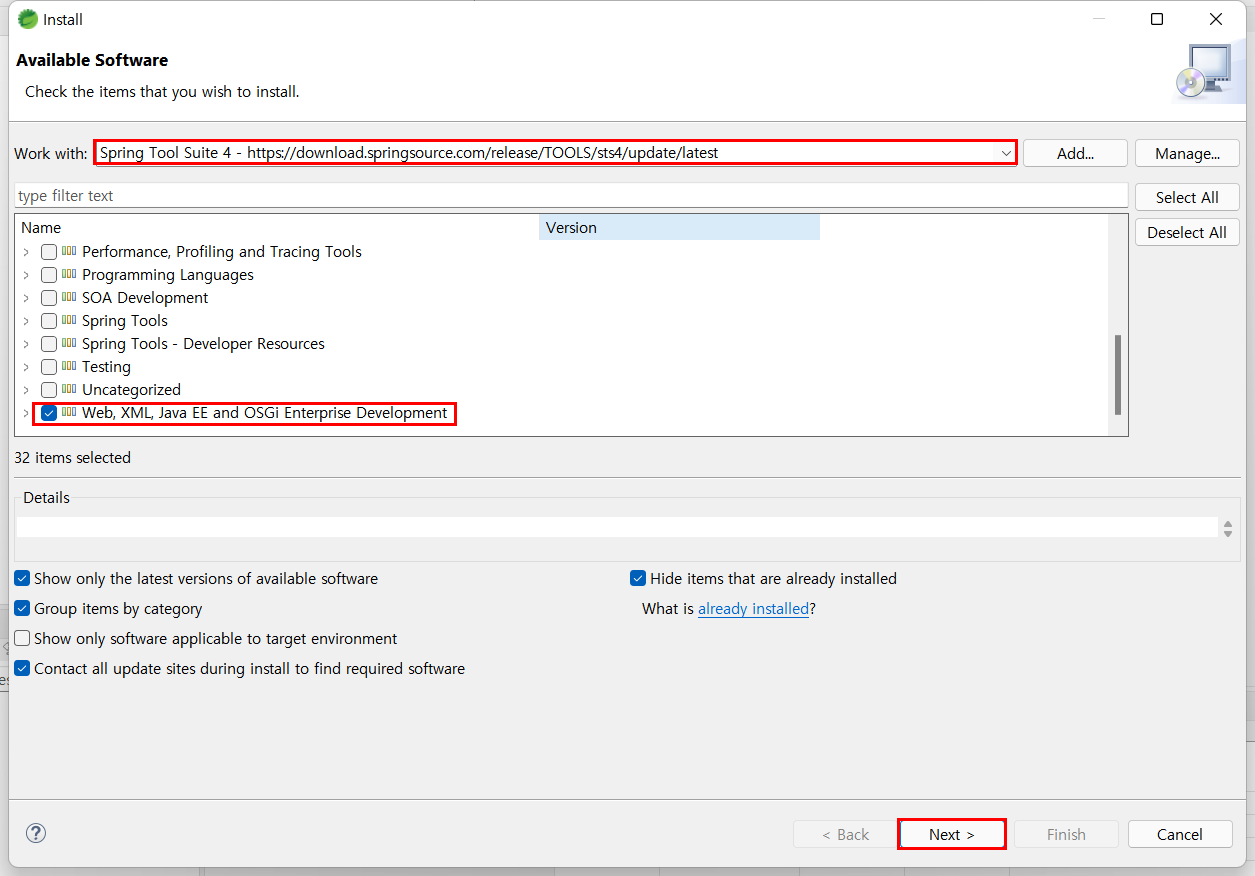Screen dimensions: 1255x876
Task: Click the Details area scroll arrows
Action: 1228,528
